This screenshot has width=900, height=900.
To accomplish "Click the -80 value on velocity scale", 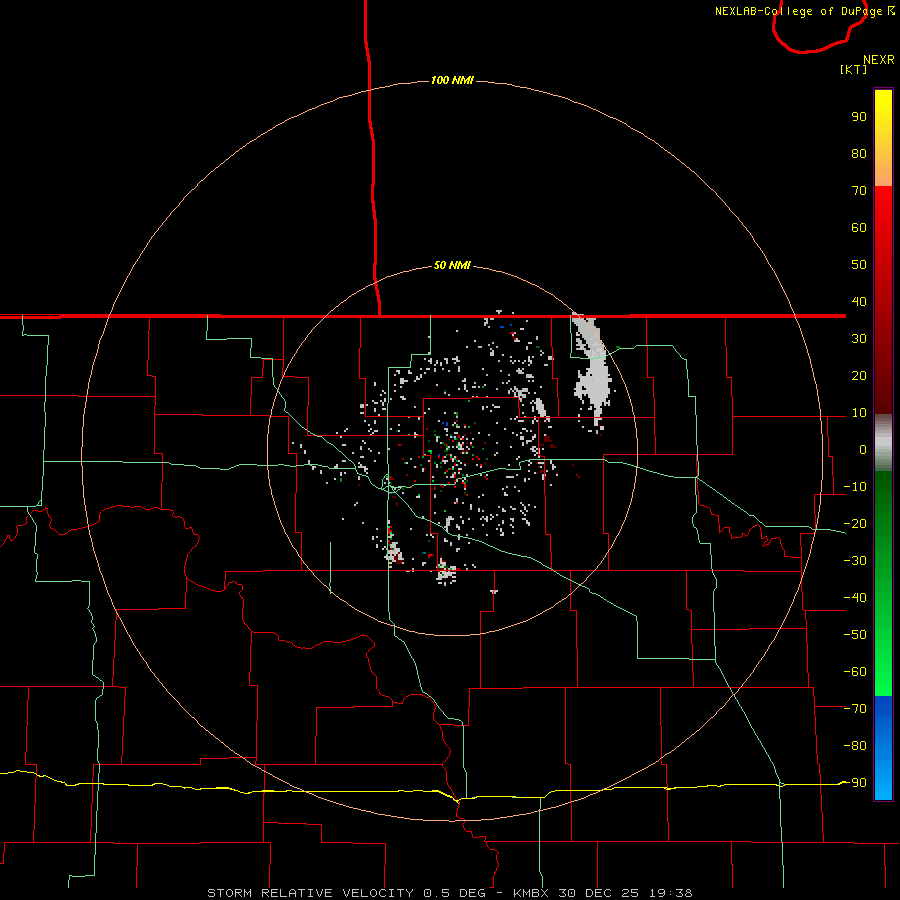I will 855,746.
